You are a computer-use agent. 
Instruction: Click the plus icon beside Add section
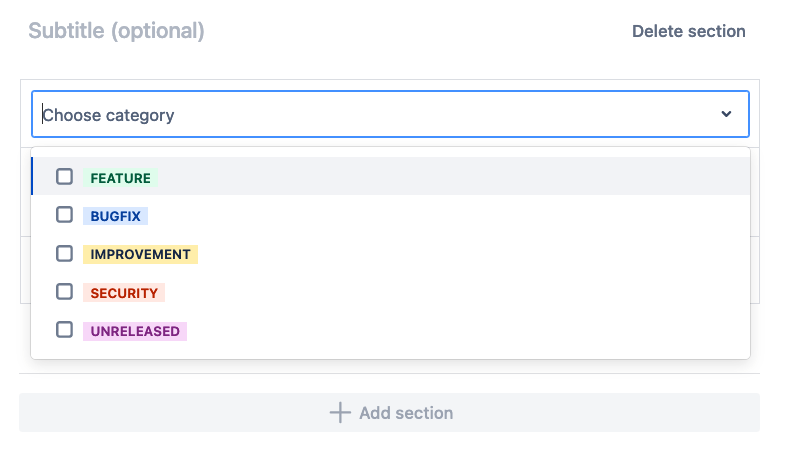pyautogui.click(x=340, y=413)
